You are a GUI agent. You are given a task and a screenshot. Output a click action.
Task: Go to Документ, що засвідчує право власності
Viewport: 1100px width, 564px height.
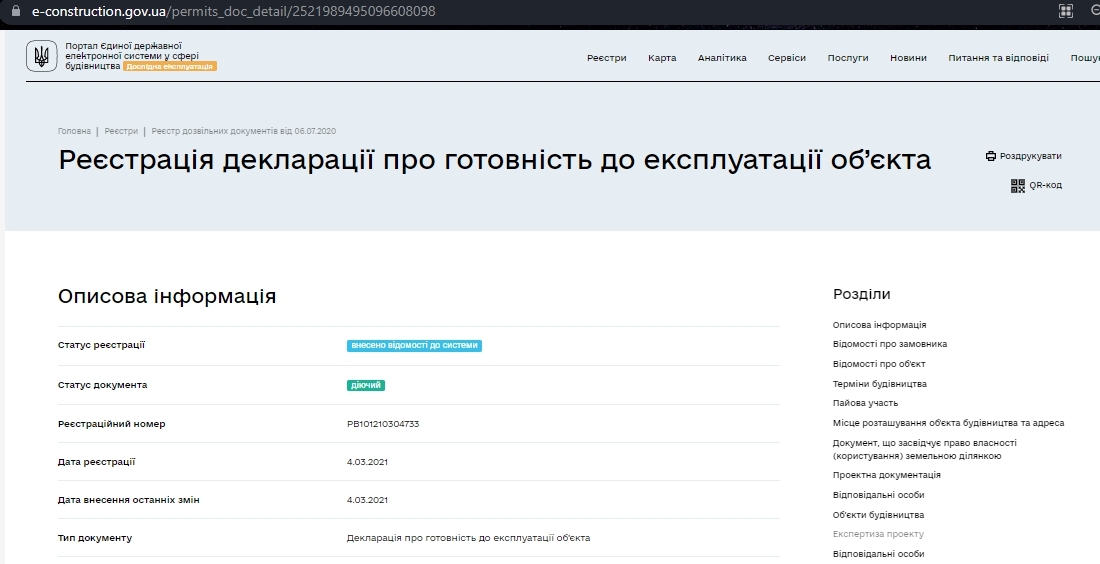pyautogui.click(x=925, y=450)
